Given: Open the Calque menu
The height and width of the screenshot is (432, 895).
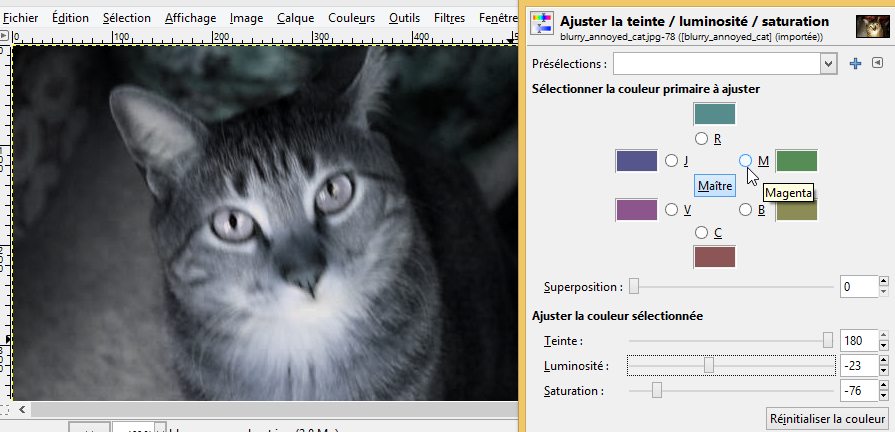Looking at the screenshot, I should click(x=296, y=18).
